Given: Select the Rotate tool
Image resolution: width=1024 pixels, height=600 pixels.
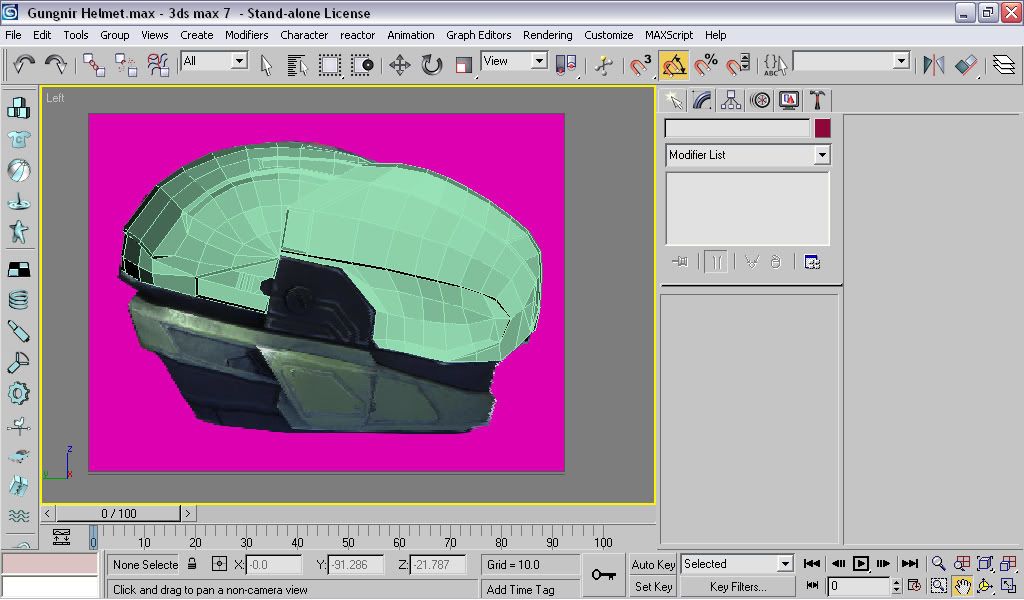Looking at the screenshot, I should pyautogui.click(x=432, y=65).
